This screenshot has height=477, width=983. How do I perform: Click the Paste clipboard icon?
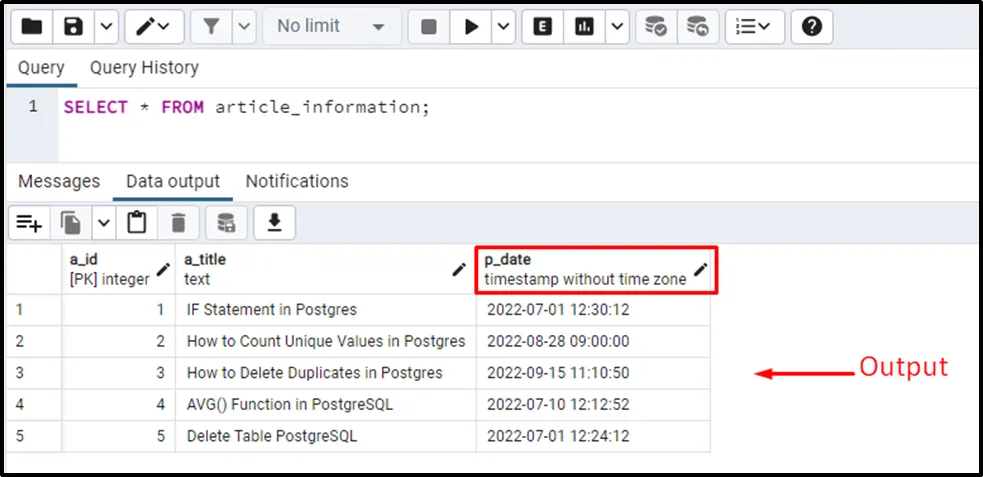pyautogui.click(x=137, y=223)
